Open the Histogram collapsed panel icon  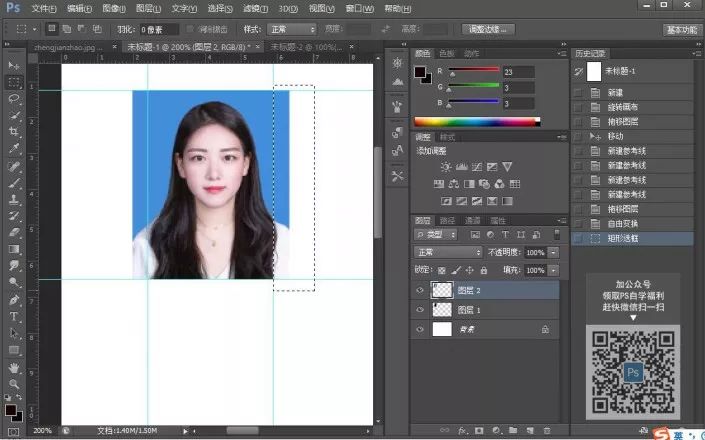pyautogui.click(x=397, y=82)
